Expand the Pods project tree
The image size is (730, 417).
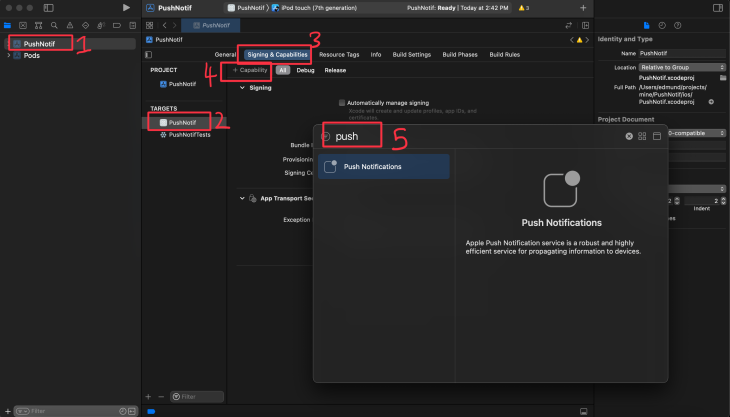[9, 56]
